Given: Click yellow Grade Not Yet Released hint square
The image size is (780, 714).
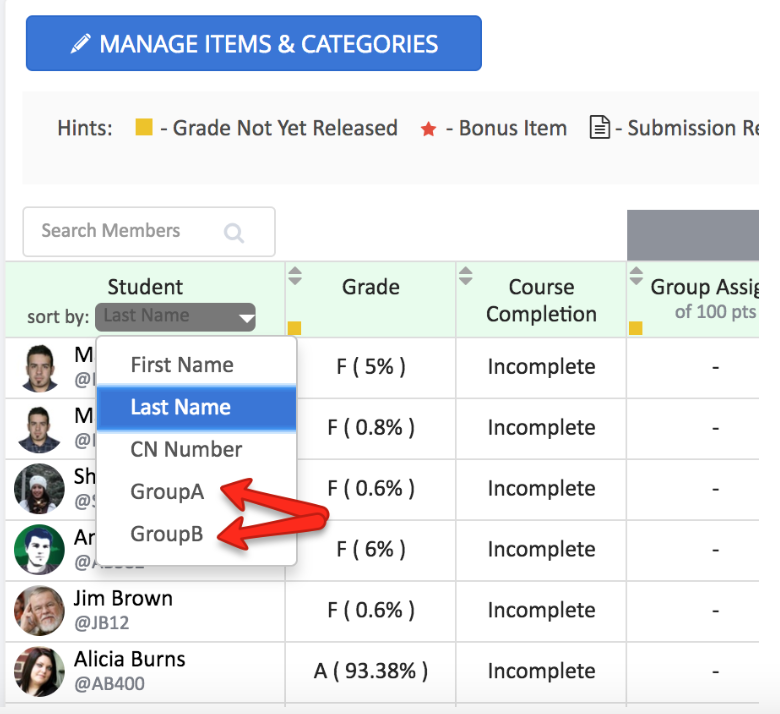Looking at the screenshot, I should [x=144, y=127].
